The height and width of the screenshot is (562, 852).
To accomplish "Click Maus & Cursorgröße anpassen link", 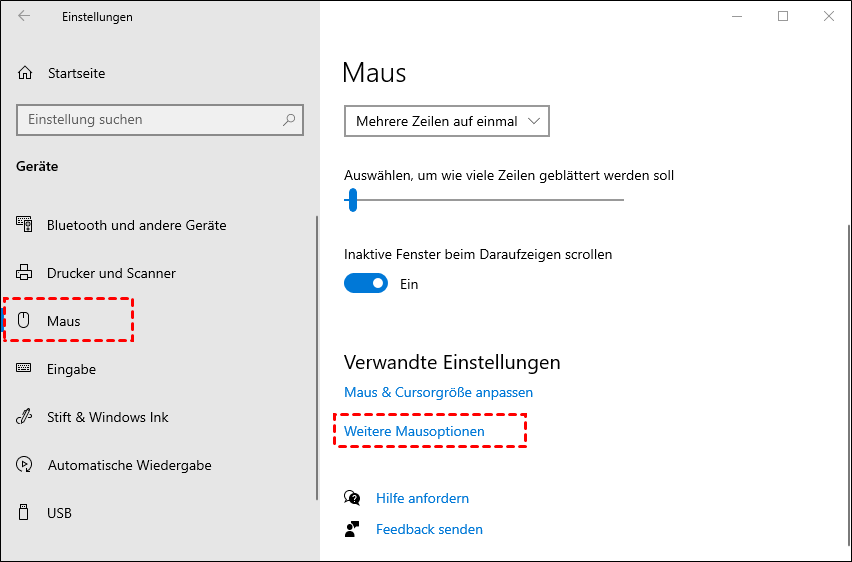I will coord(438,392).
